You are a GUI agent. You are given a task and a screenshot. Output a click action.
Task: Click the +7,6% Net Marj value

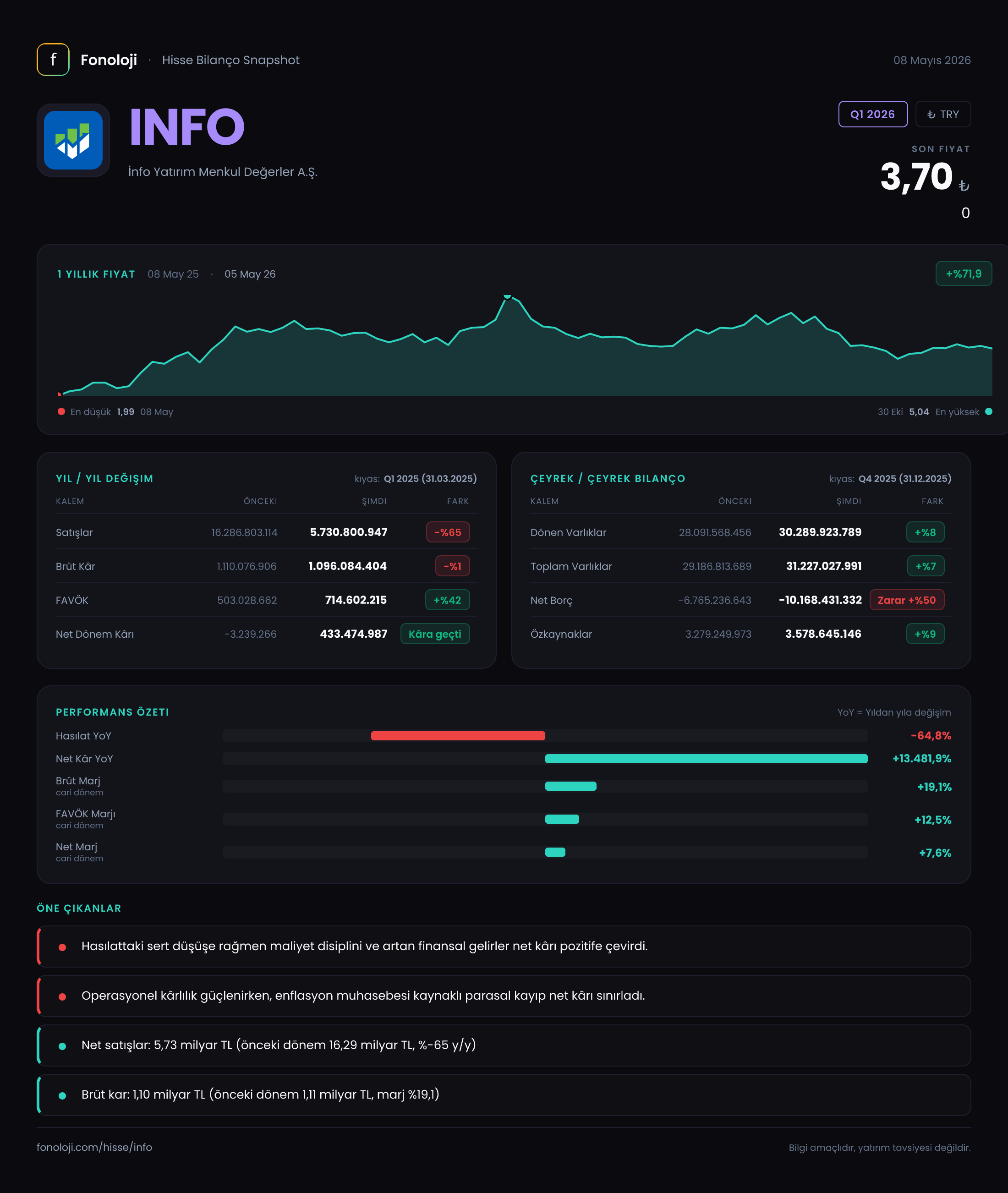[x=936, y=853]
